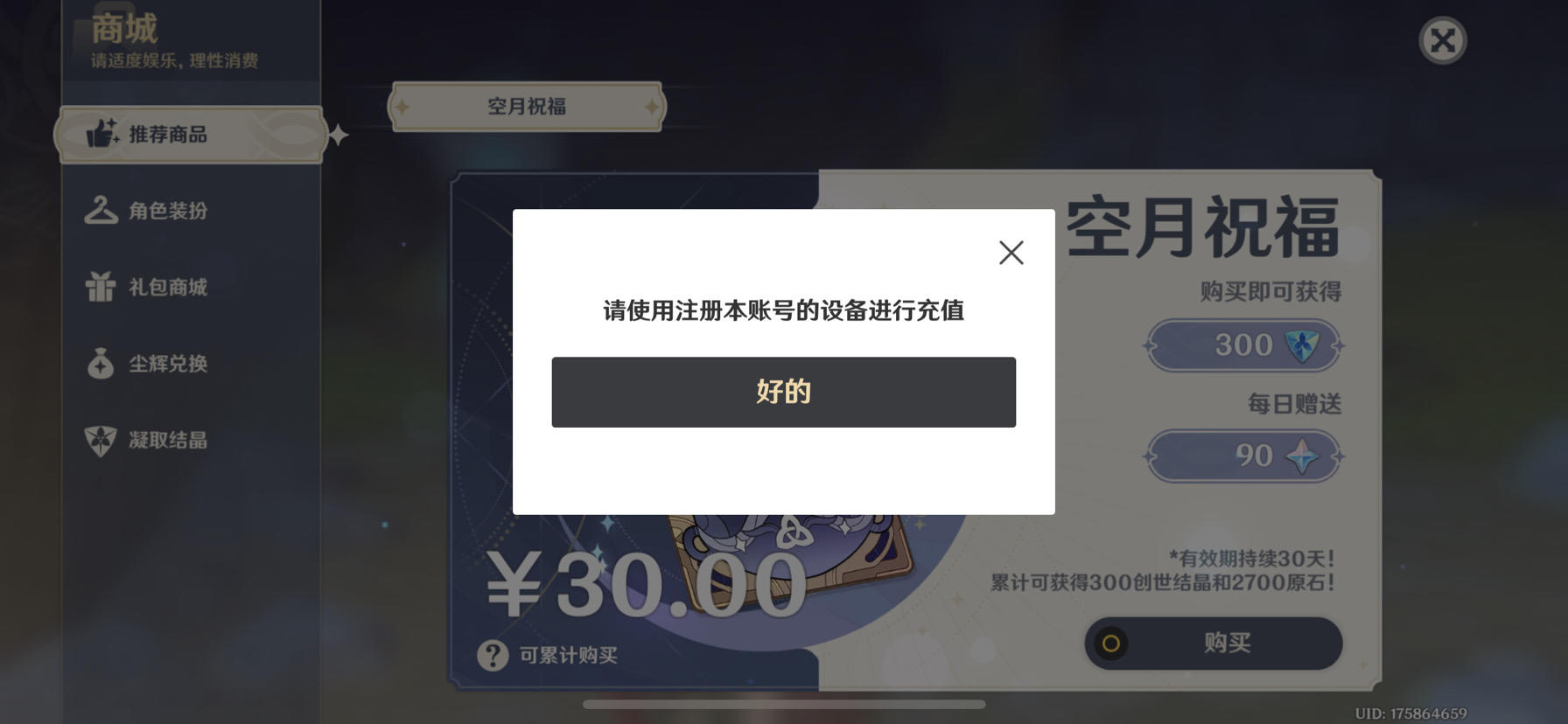Screen dimensions: 1568x724
Task: Close the dialog with the X icon
Action: (x=1011, y=253)
